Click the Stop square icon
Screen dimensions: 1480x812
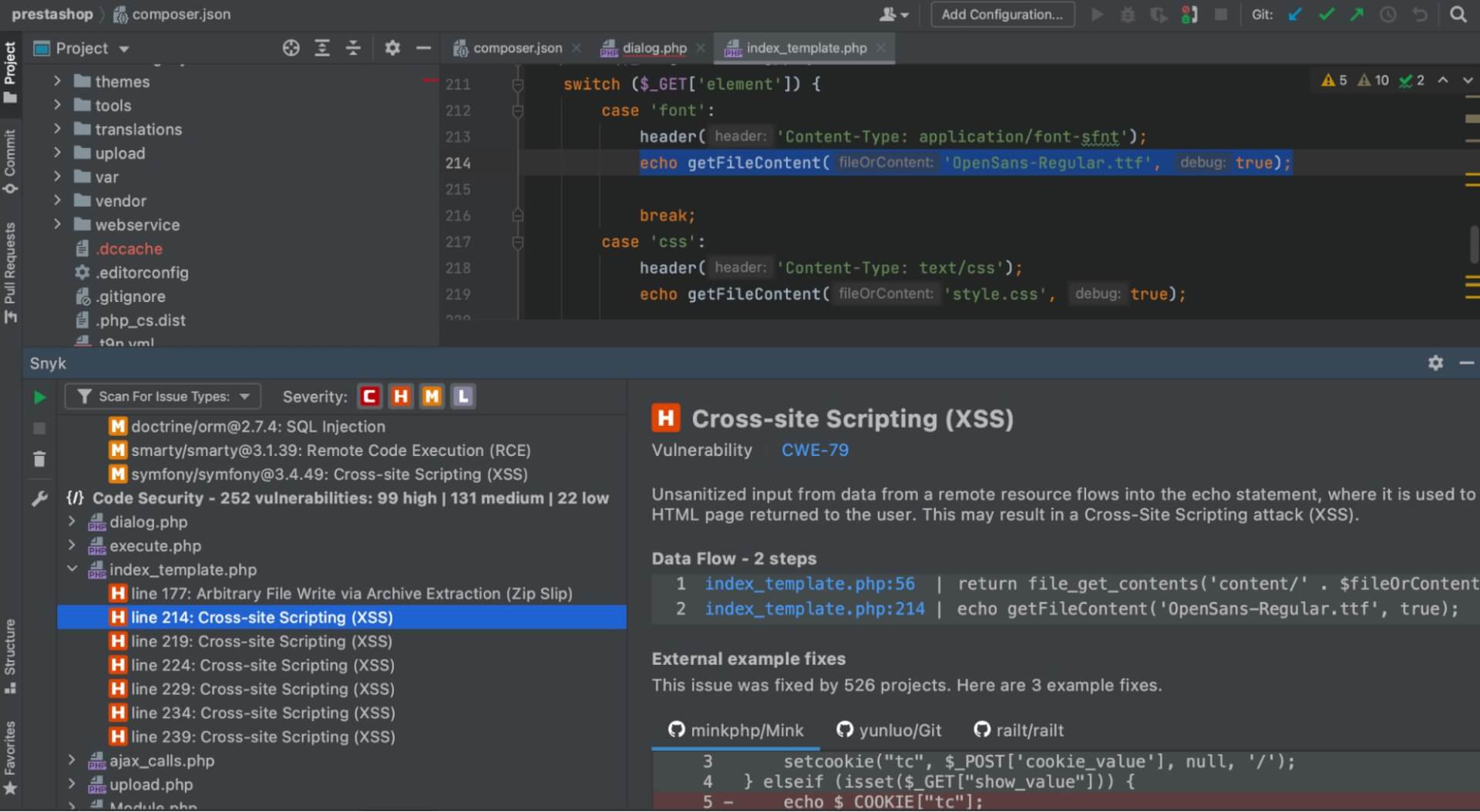point(1221,15)
